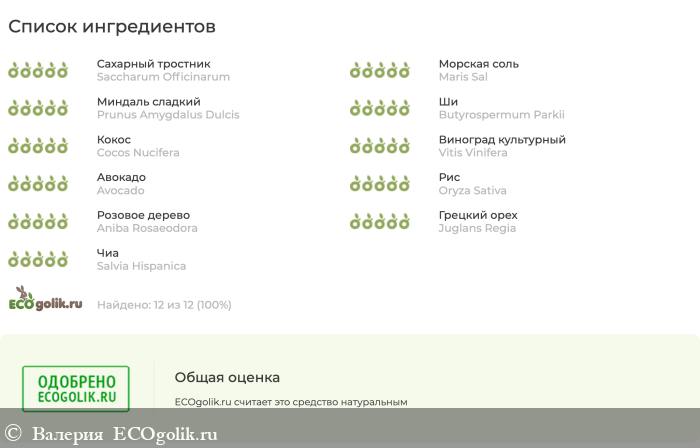
Task: Click the rating icons beside Миндаль сладкий
Action: pyautogui.click(x=38, y=108)
